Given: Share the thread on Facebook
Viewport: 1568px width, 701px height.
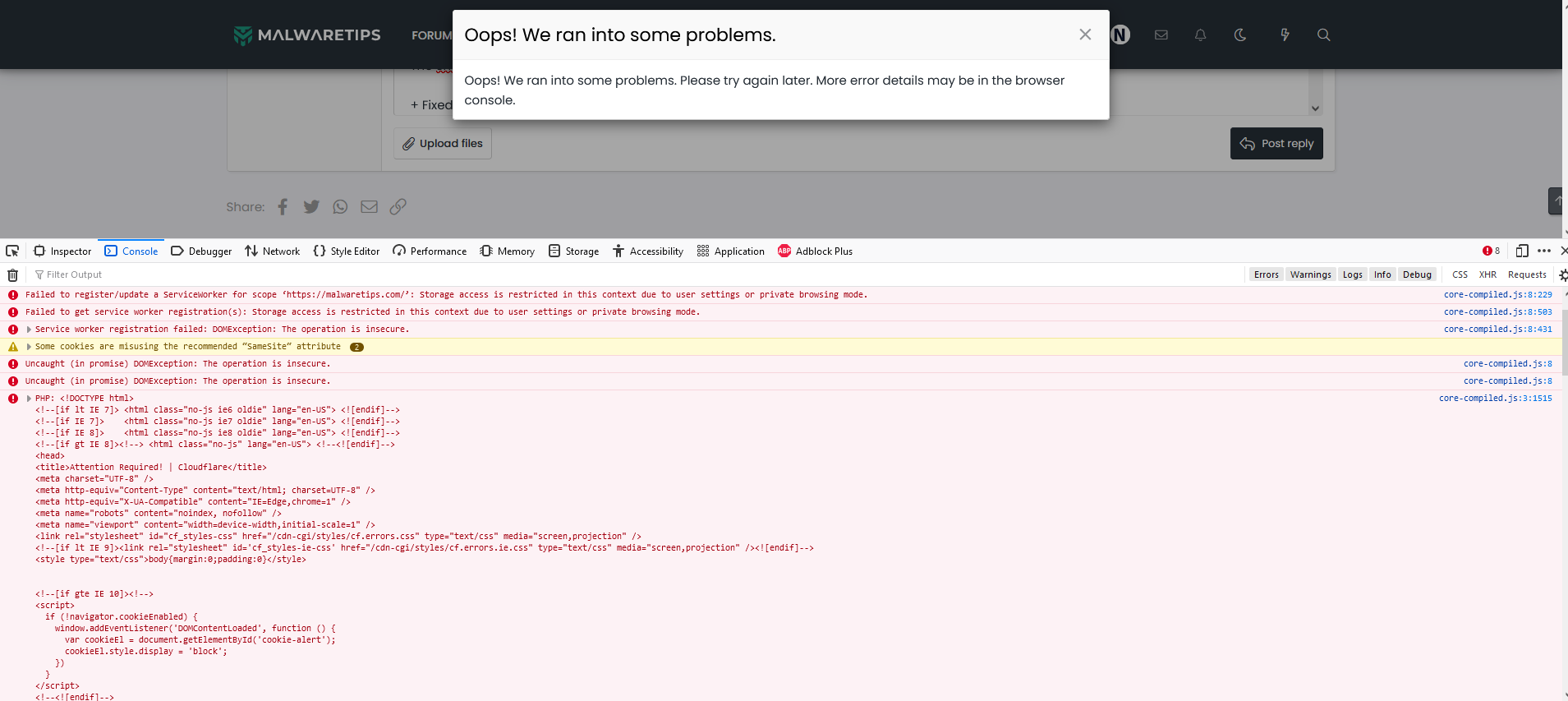Looking at the screenshot, I should coord(283,207).
